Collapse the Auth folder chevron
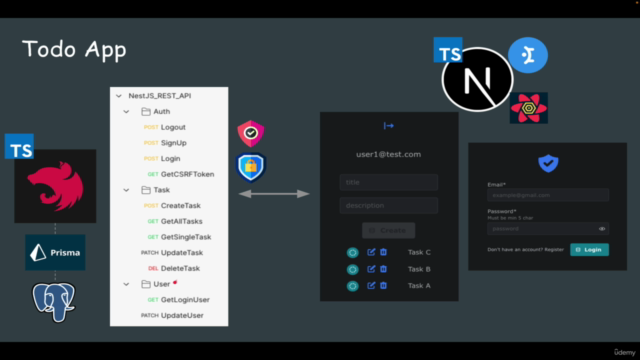The height and width of the screenshot is (360, 640). [x=127, y=111]
